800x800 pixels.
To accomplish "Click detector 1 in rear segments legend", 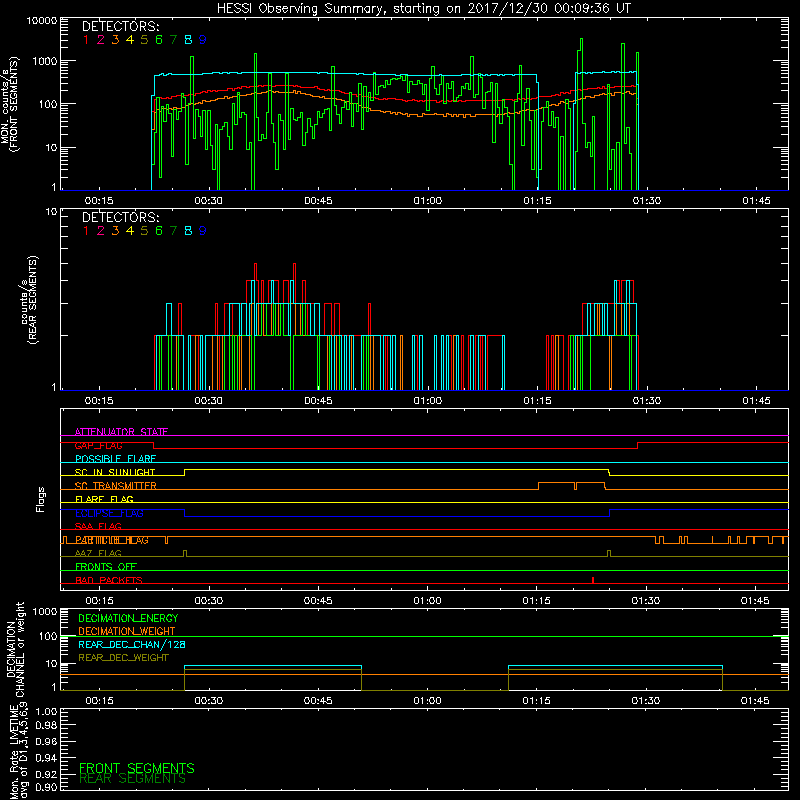I will [x=86, y=231].
